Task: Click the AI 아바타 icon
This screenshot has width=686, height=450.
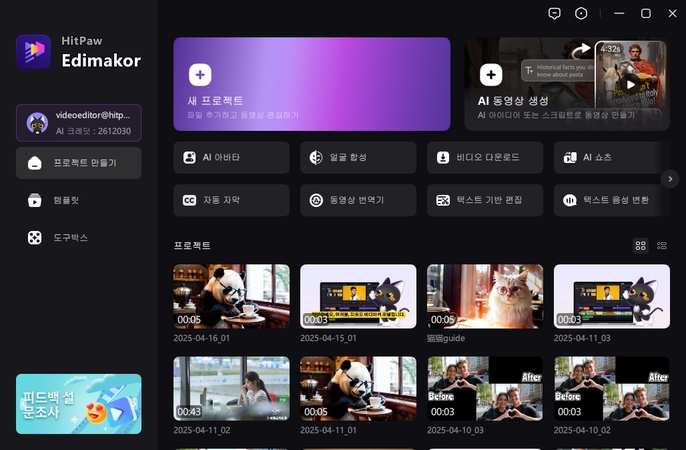Action: (x=189, y=157)
